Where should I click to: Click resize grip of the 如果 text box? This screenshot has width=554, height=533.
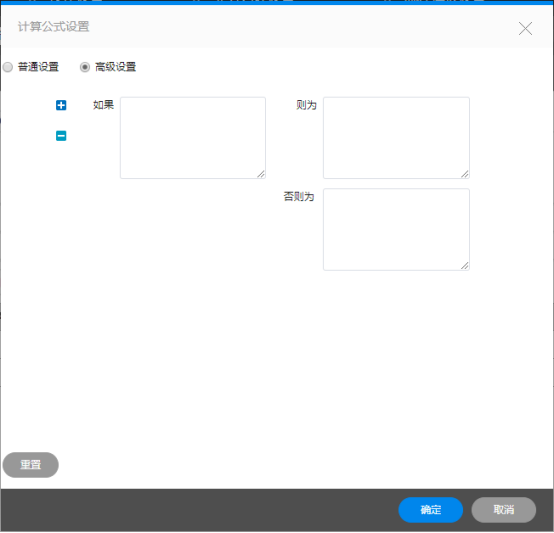click(x=261, y=174)
